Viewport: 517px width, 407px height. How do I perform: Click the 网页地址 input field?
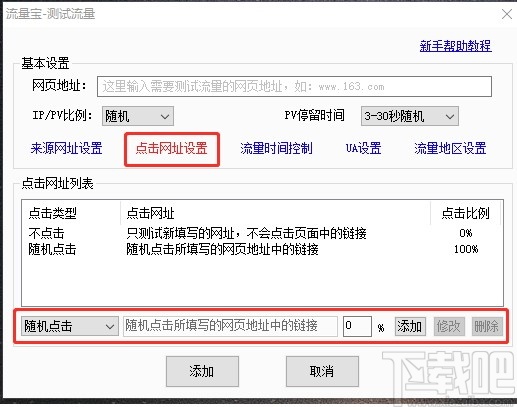point(294,87)
